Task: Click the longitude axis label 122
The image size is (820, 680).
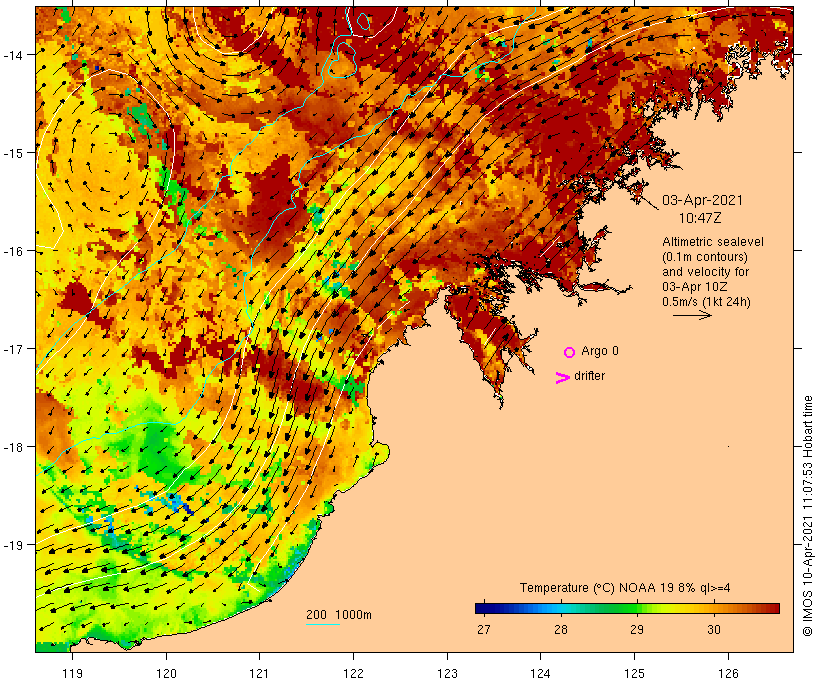Action: pos(354,673)
